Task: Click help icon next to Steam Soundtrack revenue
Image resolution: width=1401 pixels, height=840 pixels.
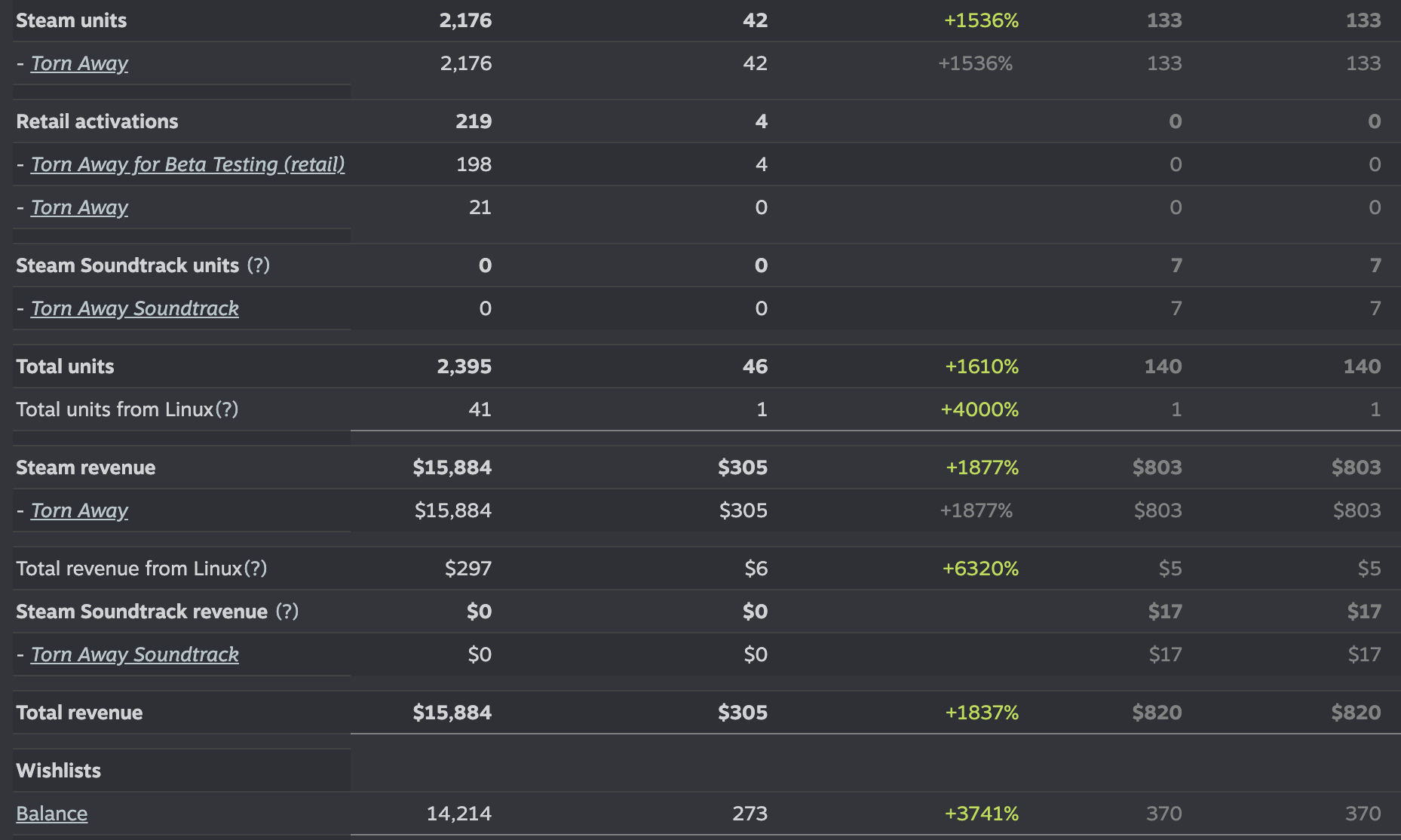Action: tap(287, 612)
